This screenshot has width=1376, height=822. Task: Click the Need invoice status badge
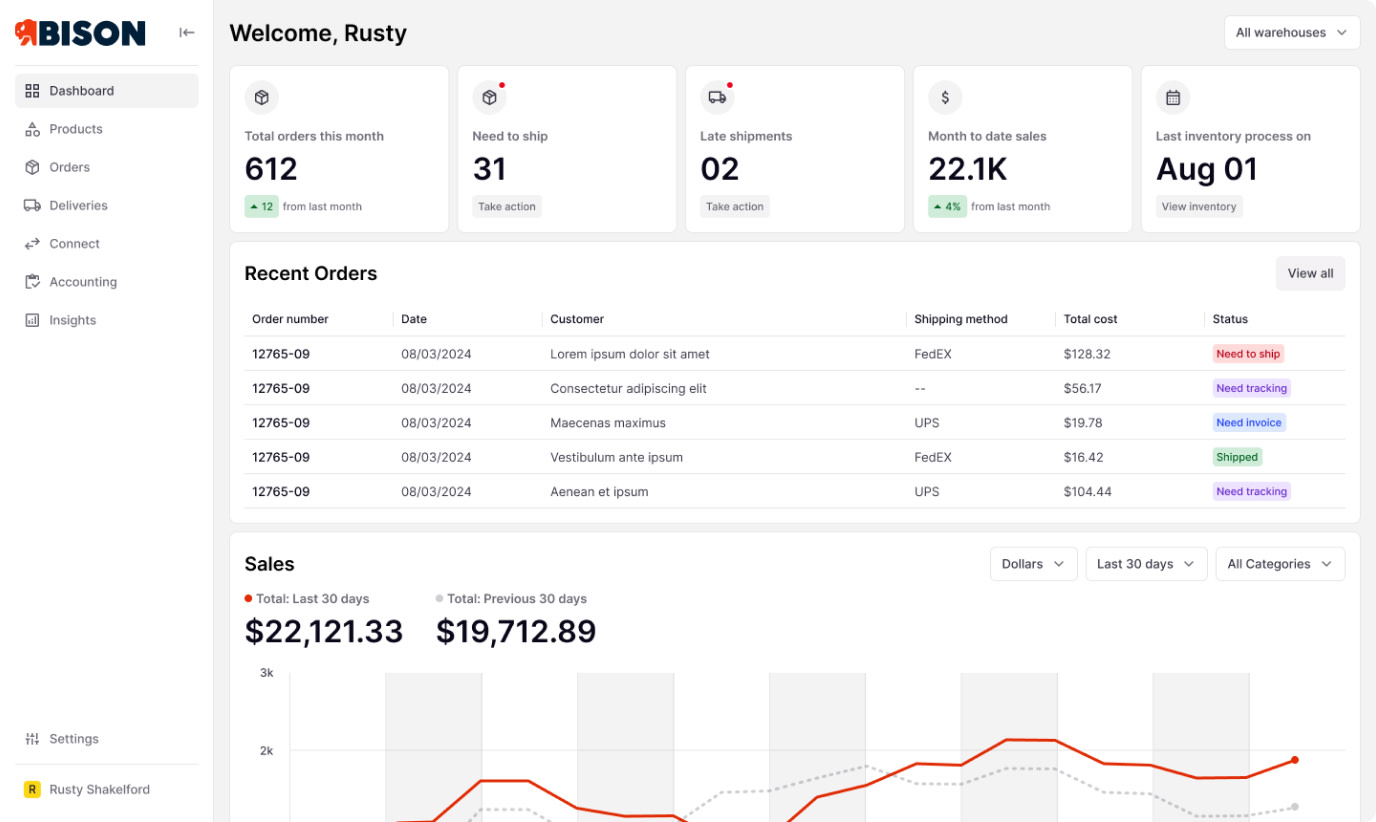click(1249, 423)
